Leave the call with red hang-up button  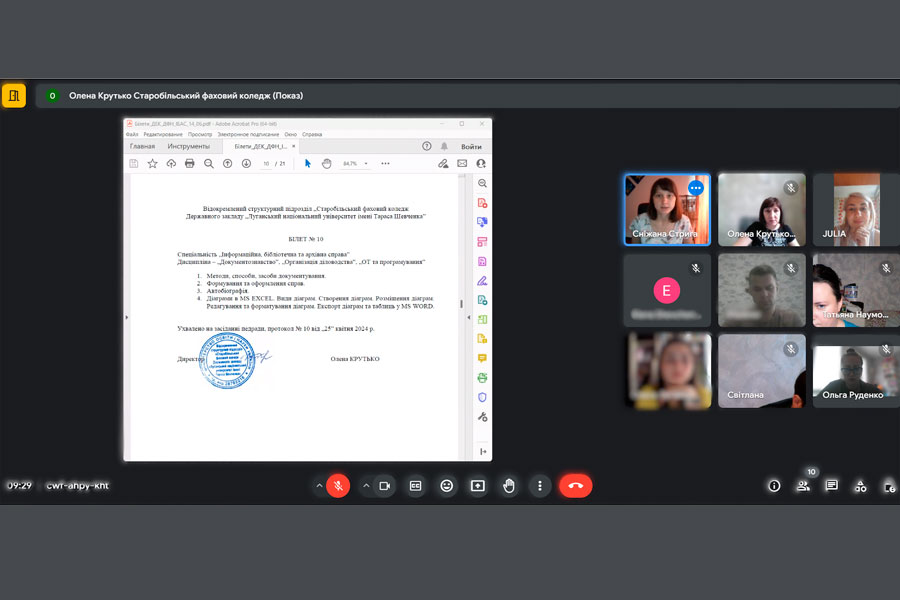click(x=576, y=486)
